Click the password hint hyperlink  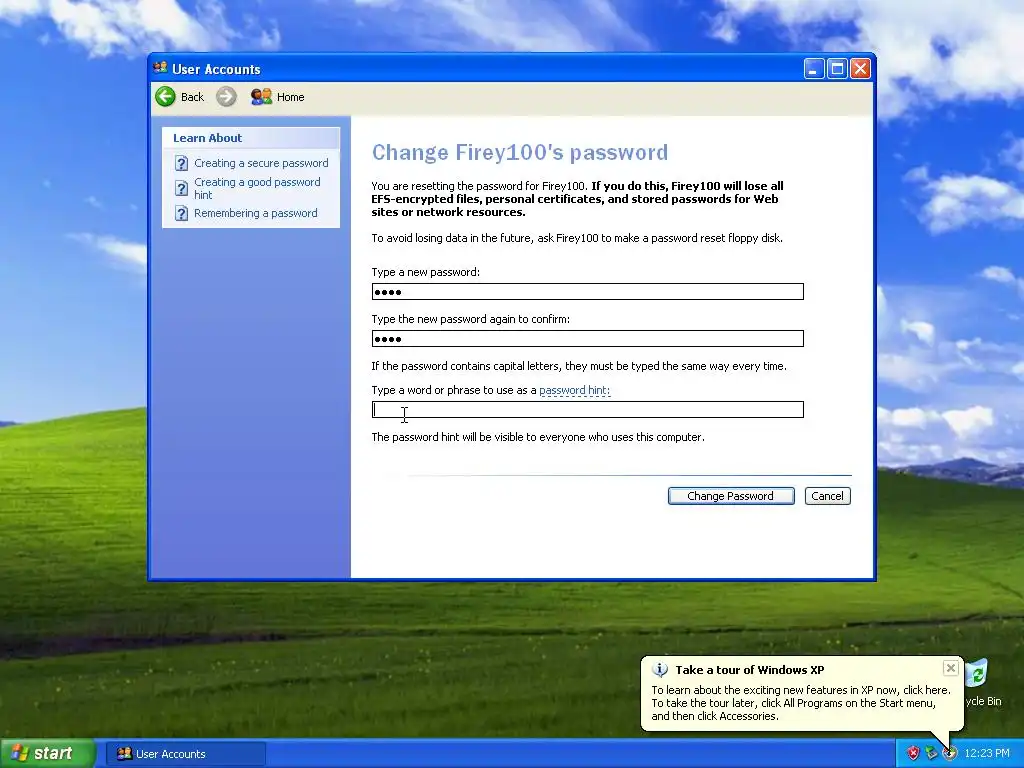pyautogui.click(x=575, y=391)
